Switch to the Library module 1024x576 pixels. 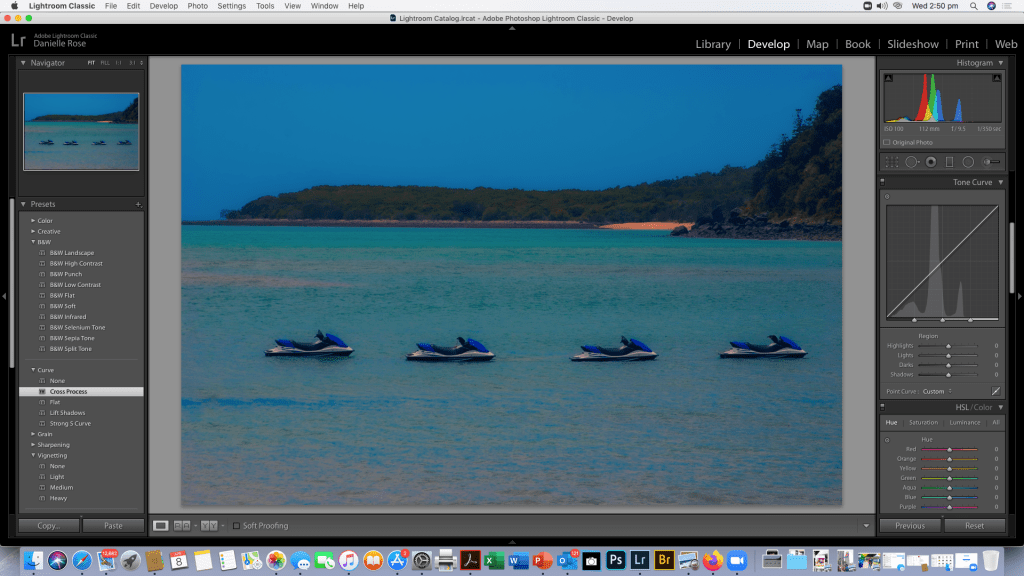(x=713, y=44)
